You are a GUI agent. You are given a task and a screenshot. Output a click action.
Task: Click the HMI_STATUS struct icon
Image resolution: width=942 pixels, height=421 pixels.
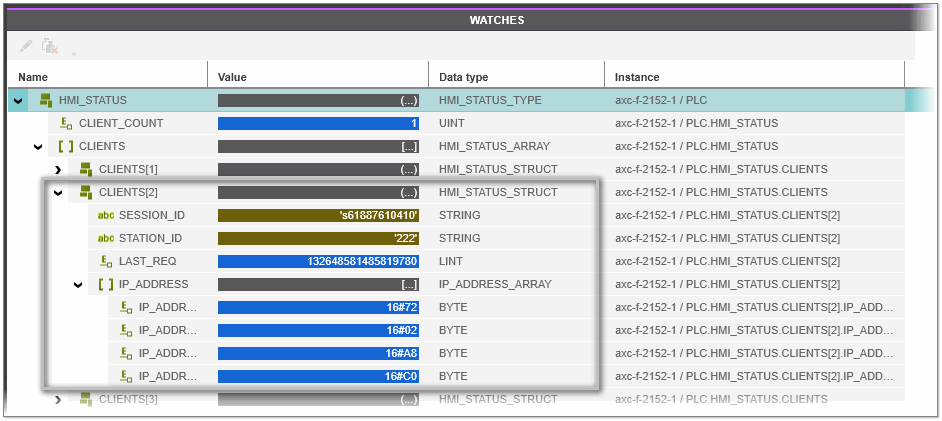click(x=46, y=100)
